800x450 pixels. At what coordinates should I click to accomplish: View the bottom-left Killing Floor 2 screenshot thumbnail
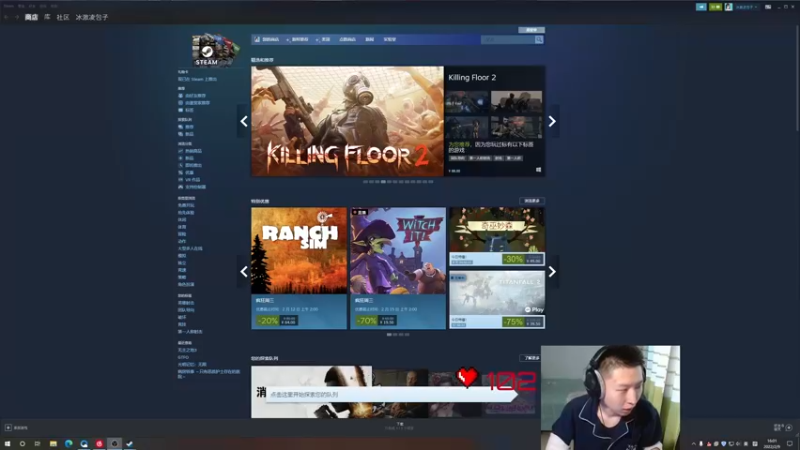[x=467, y=128]
